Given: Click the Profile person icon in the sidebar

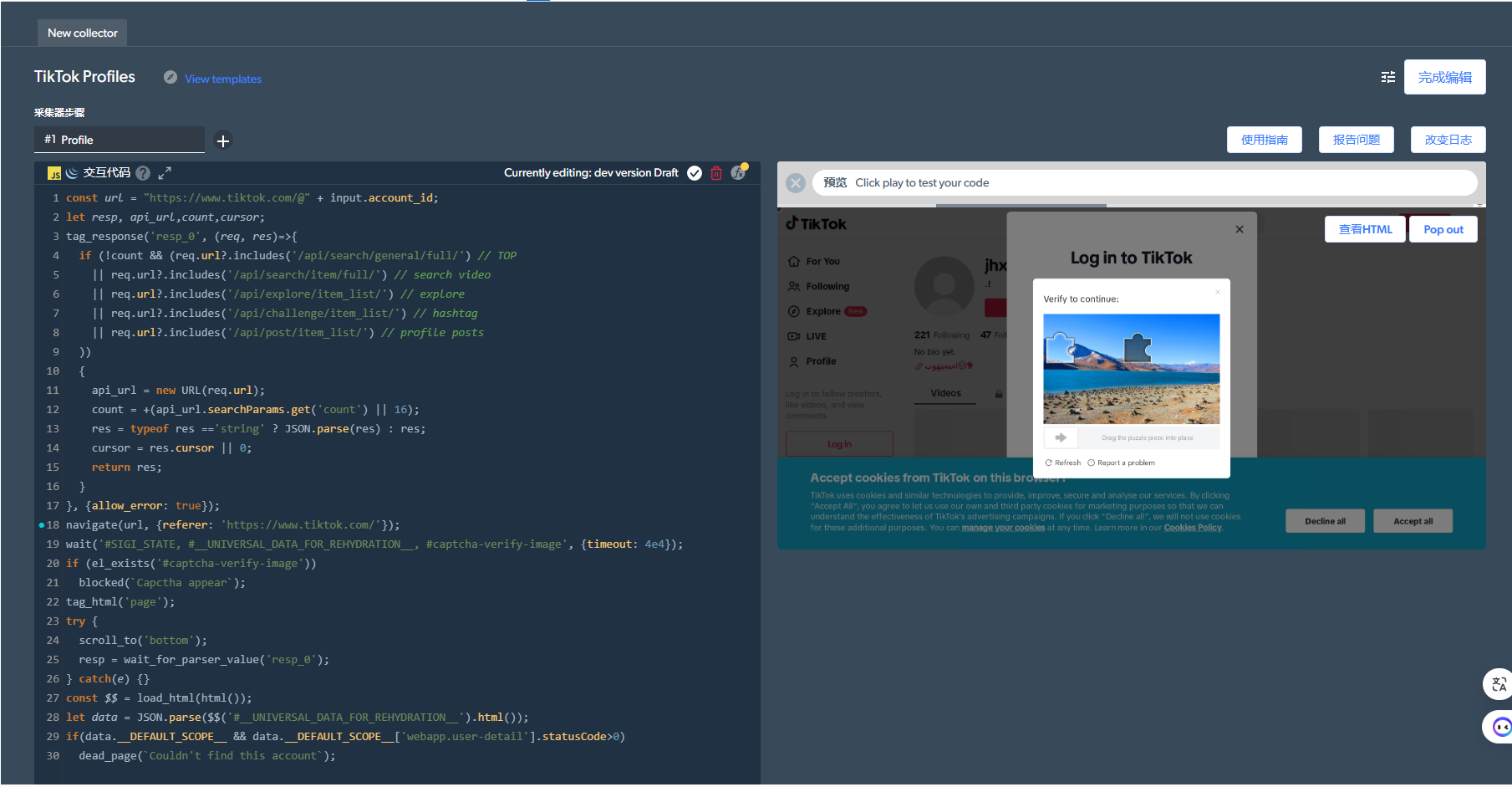Looking at the screenshot, I should click(794, 361).
